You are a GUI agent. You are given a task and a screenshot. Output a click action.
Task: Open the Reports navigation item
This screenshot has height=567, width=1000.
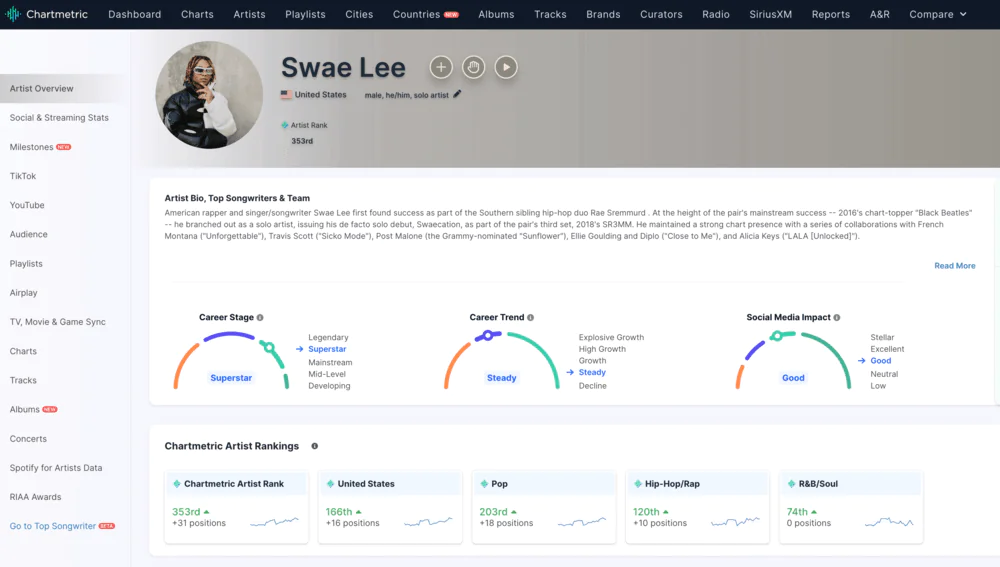(830, 14)
